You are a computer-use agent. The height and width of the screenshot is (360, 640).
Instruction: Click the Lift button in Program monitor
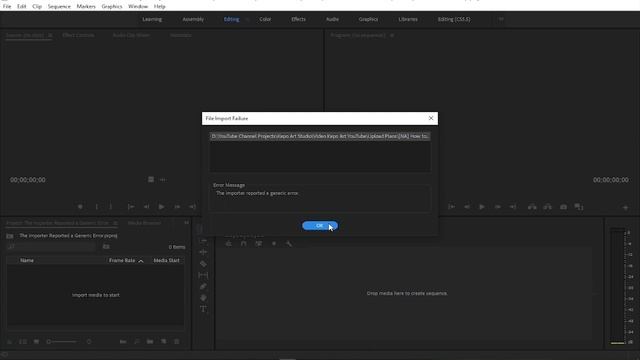[x=532, y=207]
